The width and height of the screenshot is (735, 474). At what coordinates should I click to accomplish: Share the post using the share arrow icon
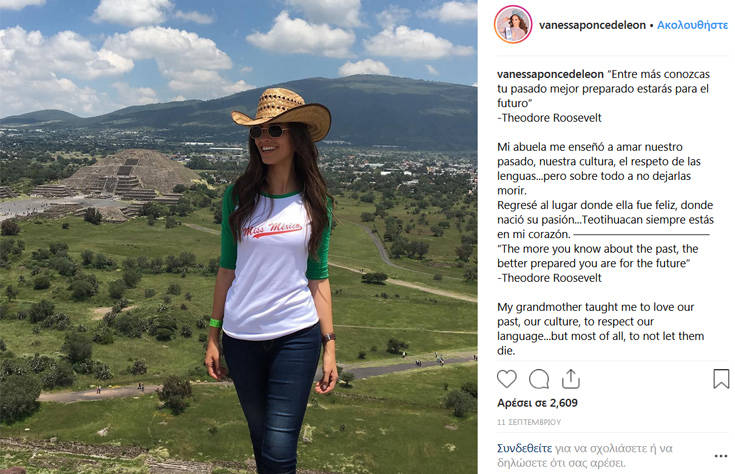(570, 378)
